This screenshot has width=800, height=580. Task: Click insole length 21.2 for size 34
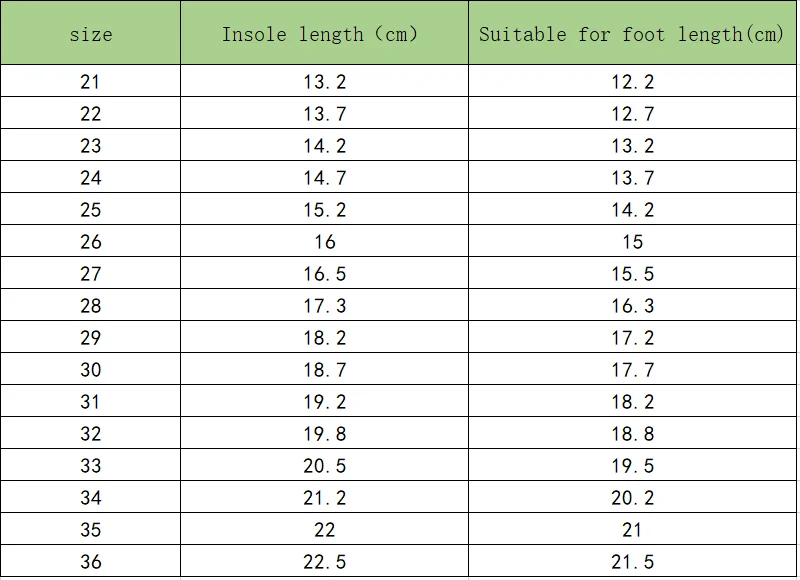pyautogui.click(x=324, y=498)
